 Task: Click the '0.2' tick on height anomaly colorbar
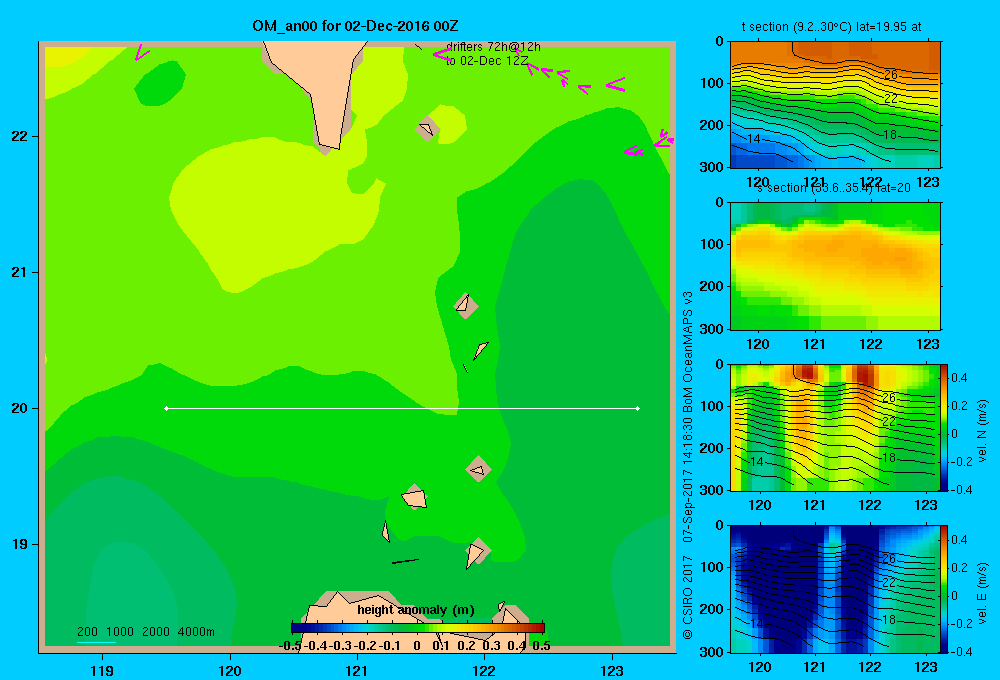[466, 646]
